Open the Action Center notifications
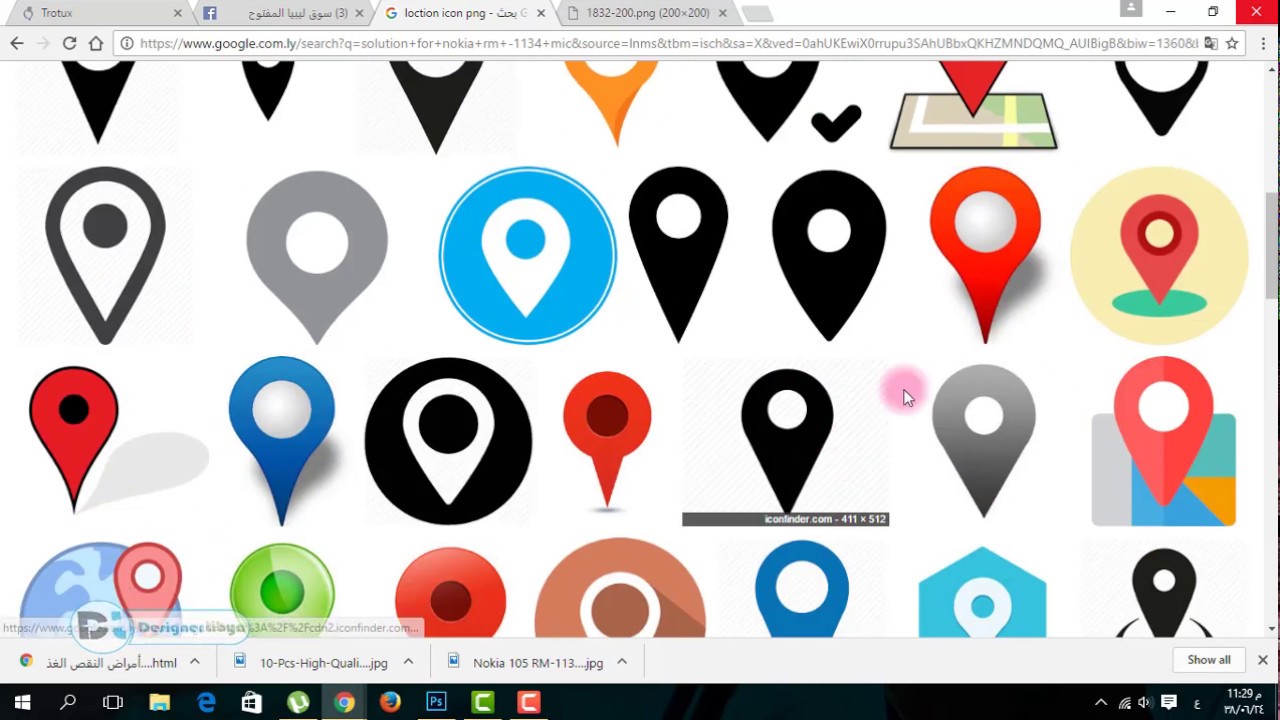 [1169, 702]
